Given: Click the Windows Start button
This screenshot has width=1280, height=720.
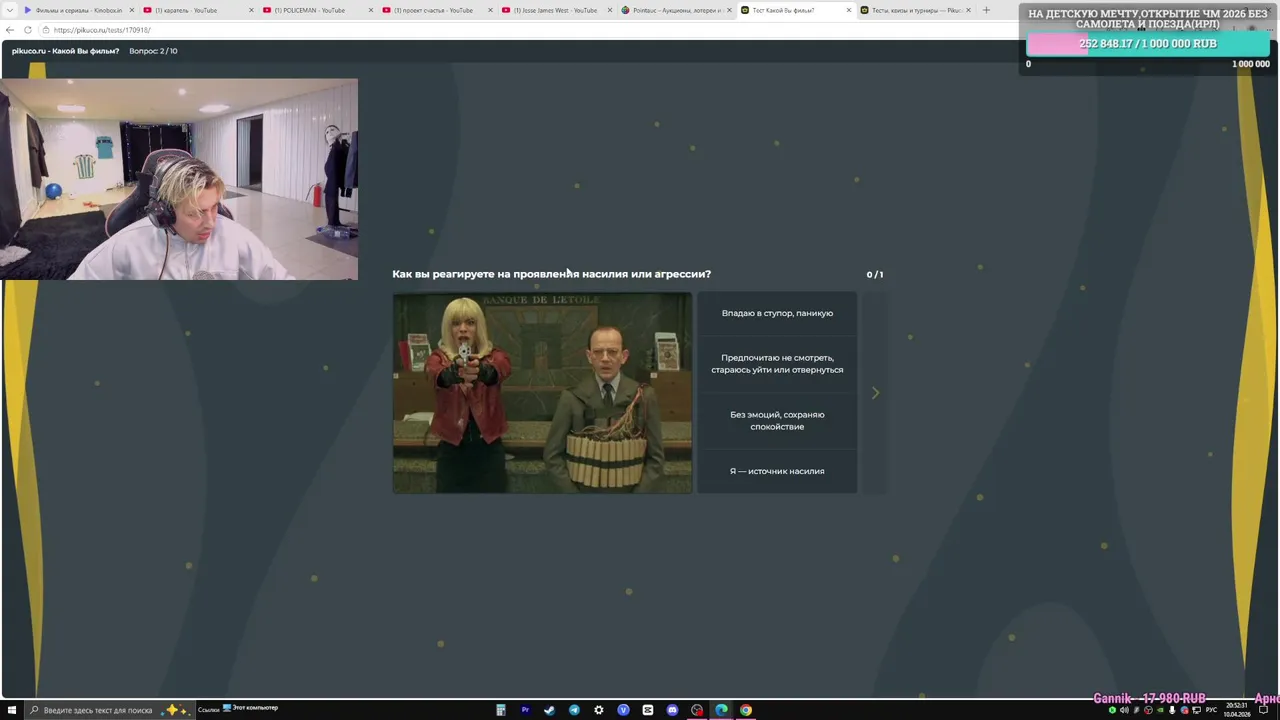Looking at the screenshot, I should pyautogui.click(x=12, y=710).
